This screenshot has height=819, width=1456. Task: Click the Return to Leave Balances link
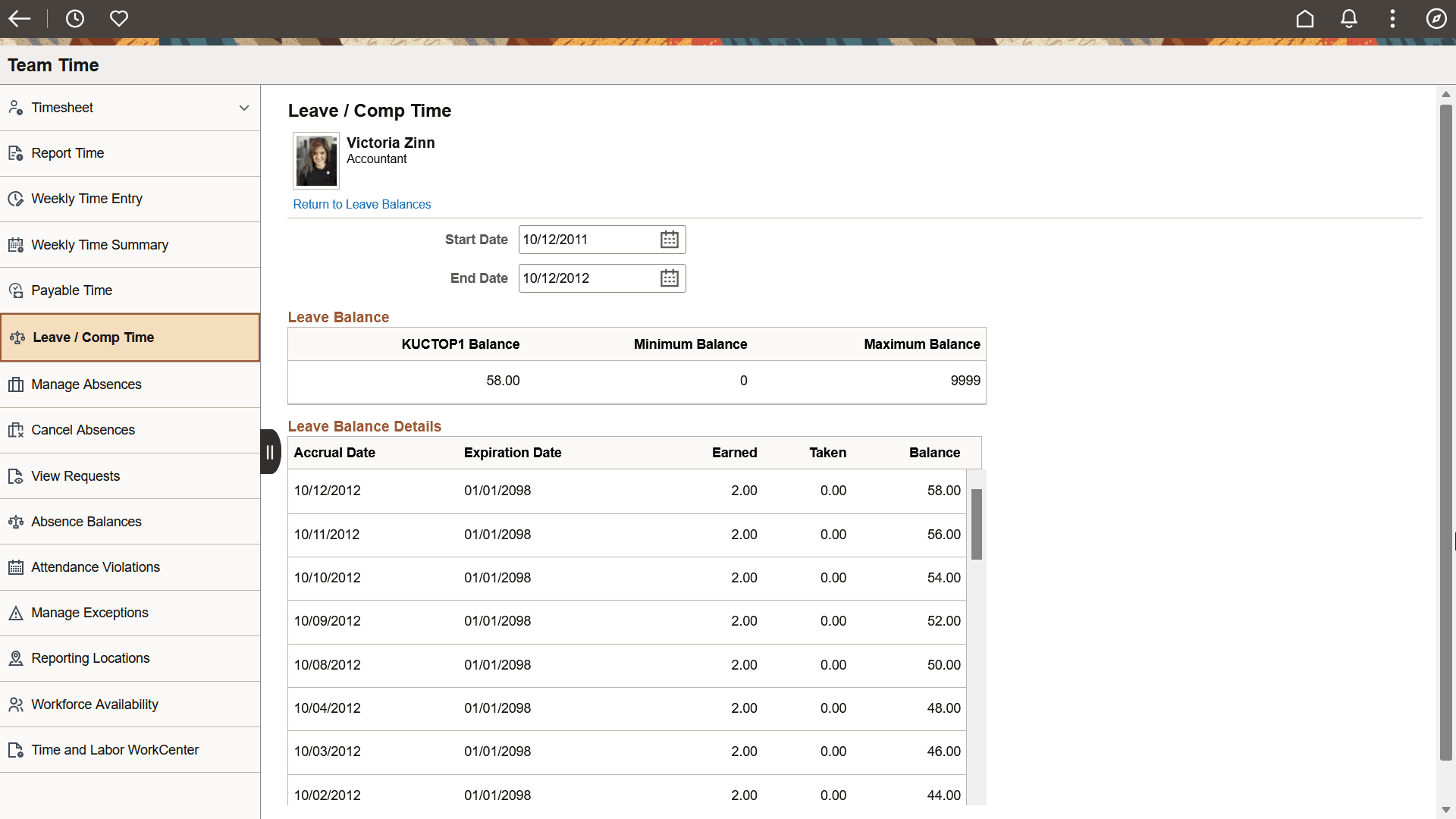362,204
